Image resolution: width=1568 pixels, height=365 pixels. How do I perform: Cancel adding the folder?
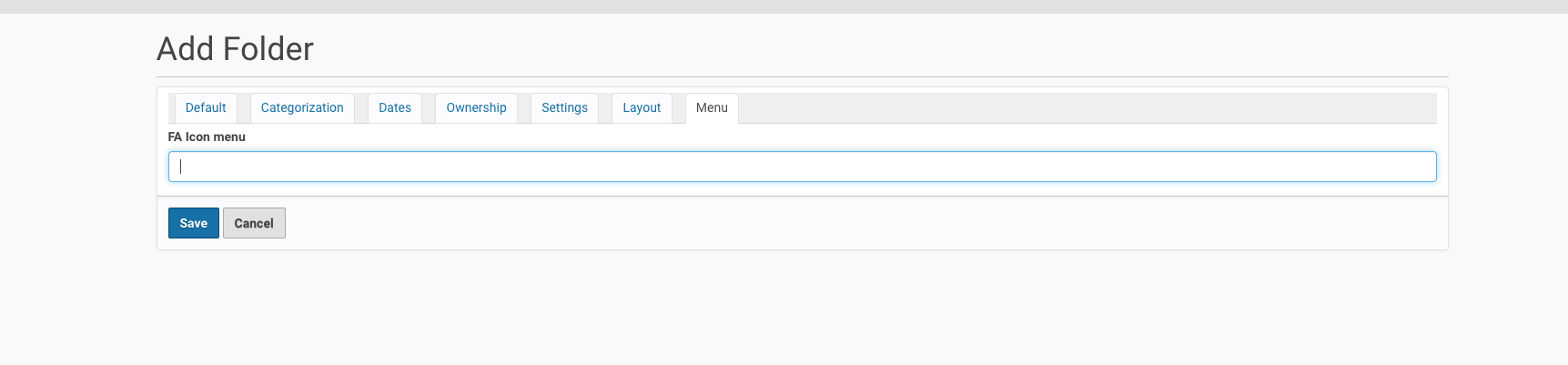[254, 223]
